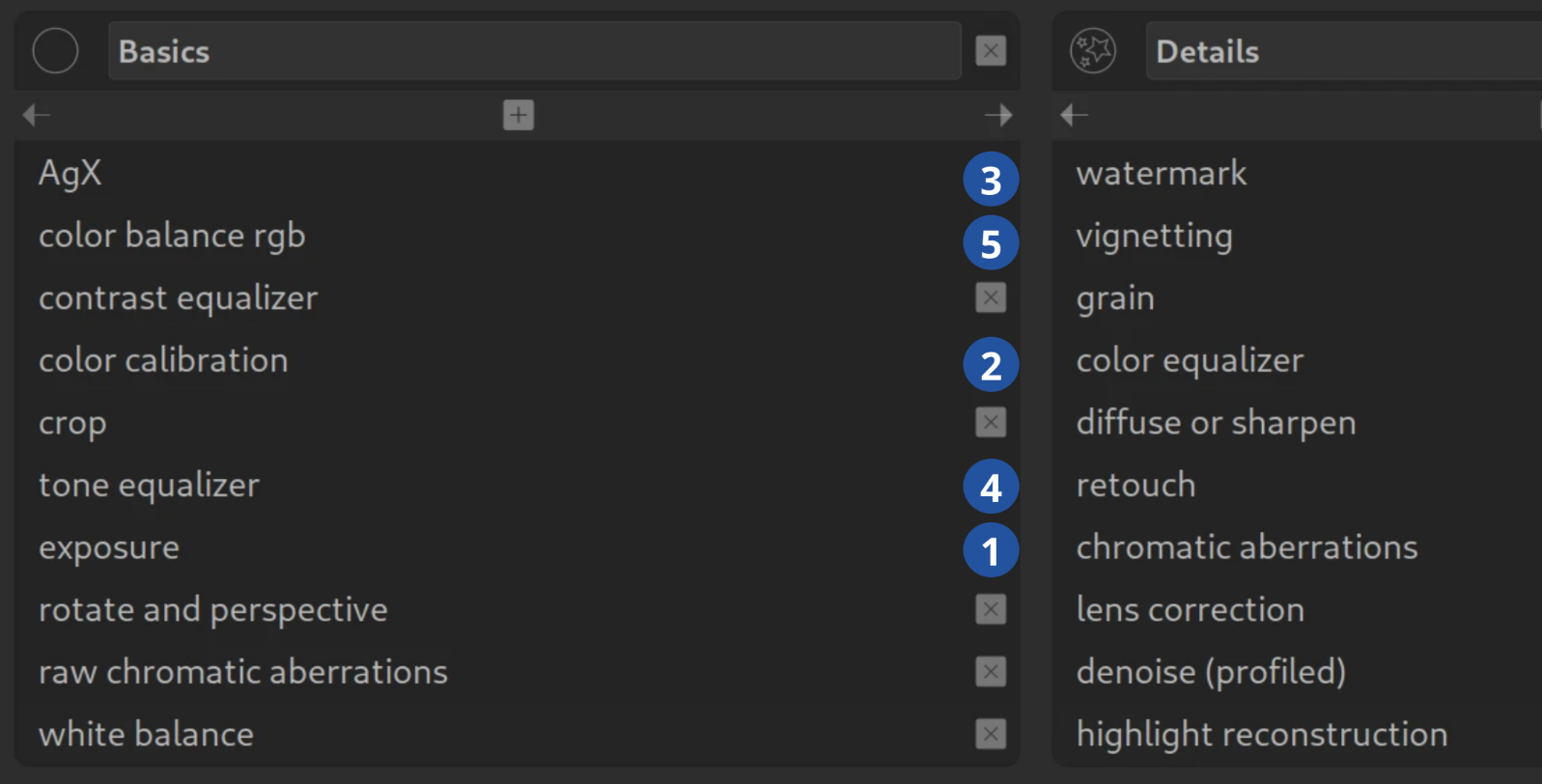Image resolution: width=1542 pixels, height=784 pixels.
Task: Click the Details group stars icon
Action: tap(1093, 51)
